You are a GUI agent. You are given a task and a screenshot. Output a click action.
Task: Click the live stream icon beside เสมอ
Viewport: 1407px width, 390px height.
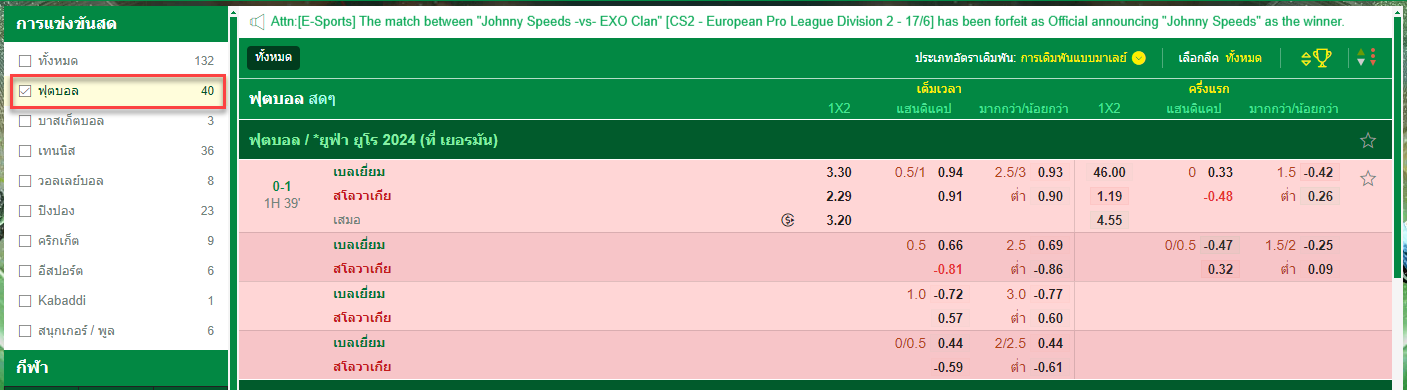[x=788, y=220]
